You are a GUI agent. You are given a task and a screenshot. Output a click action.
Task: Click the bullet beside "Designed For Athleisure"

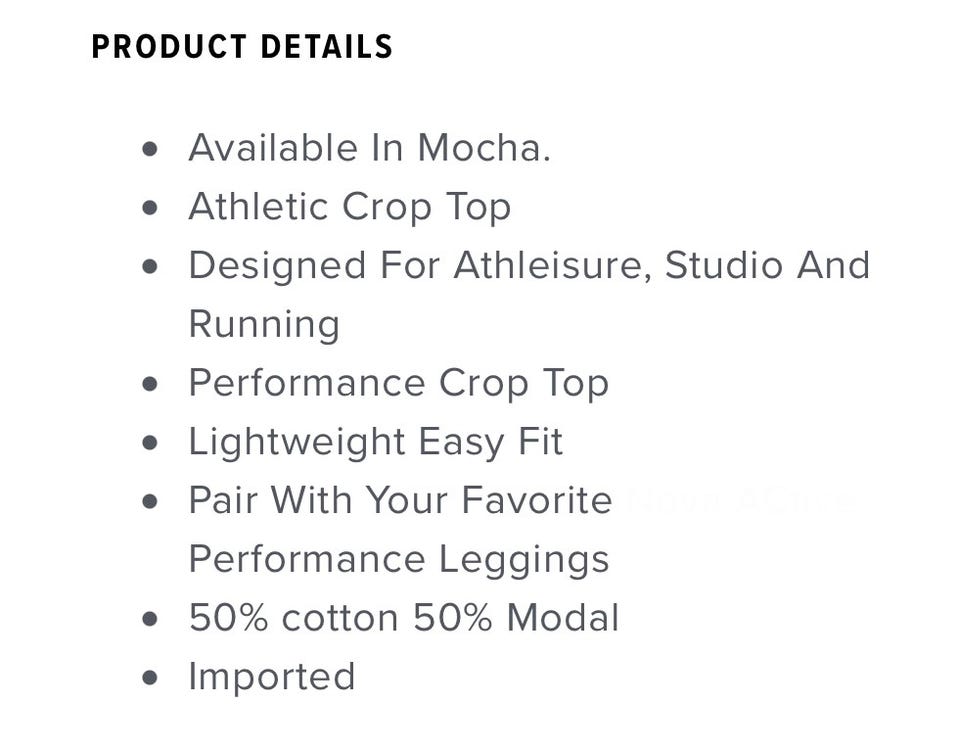pos(151,266)
